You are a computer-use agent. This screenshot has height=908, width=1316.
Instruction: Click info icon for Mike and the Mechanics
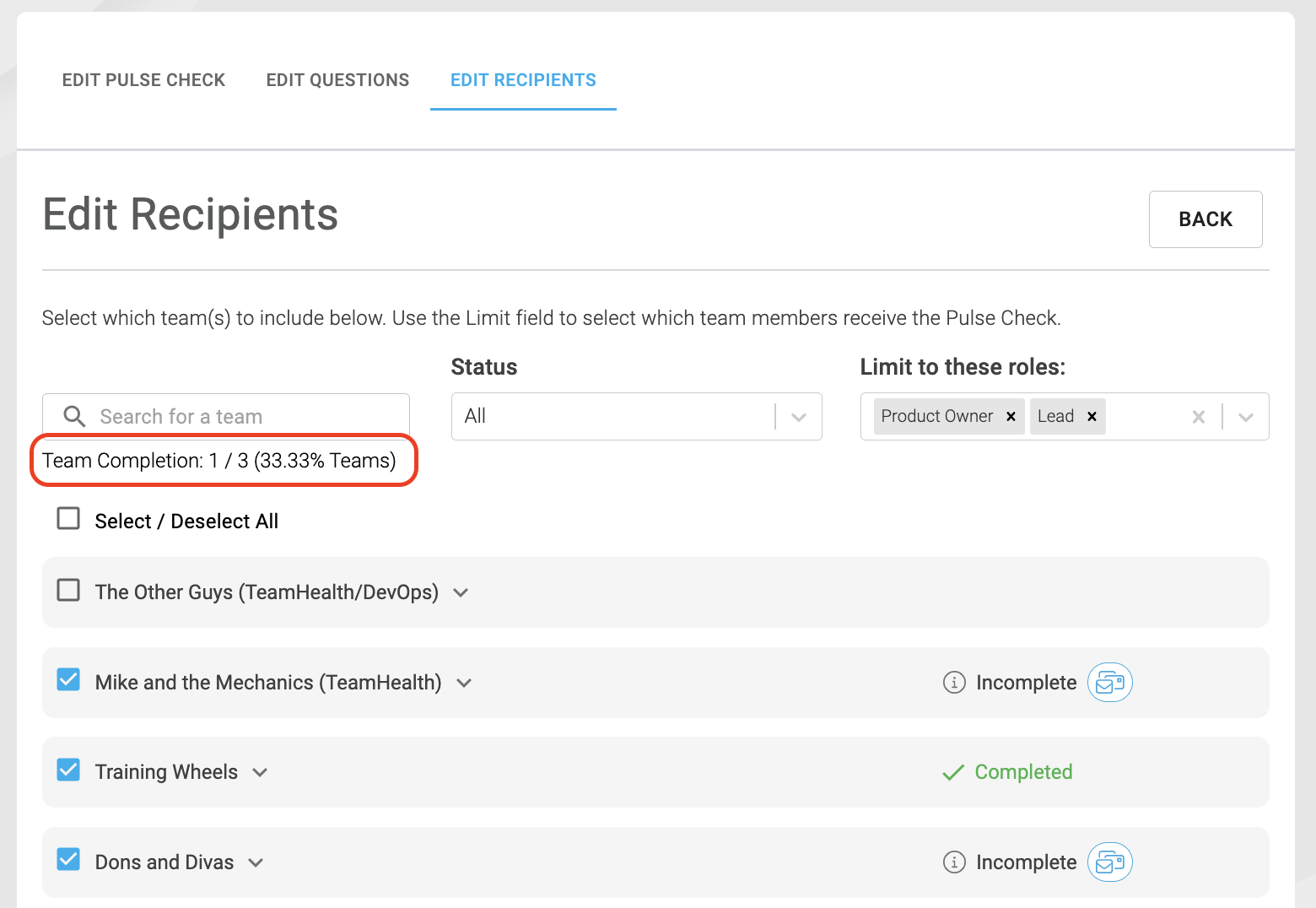click(954, 683)
